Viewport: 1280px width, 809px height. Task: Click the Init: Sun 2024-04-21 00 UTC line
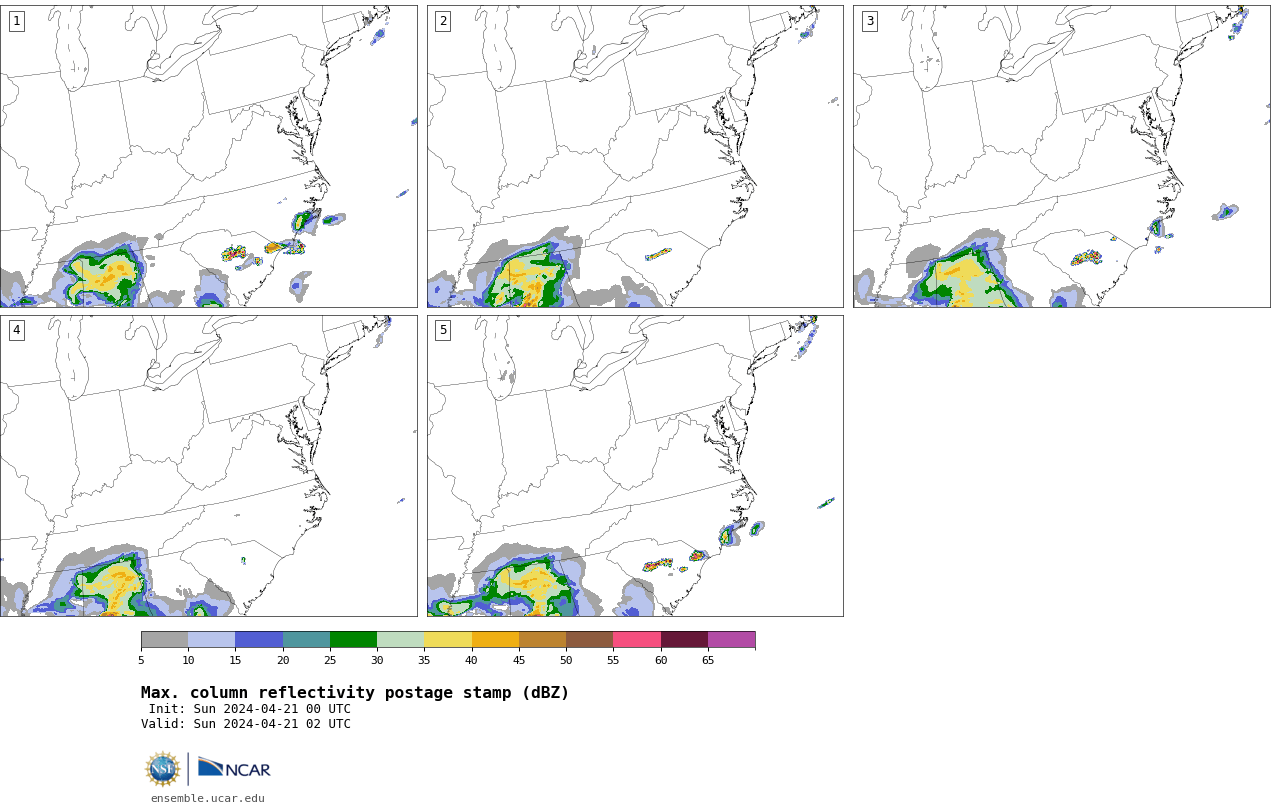249,709
